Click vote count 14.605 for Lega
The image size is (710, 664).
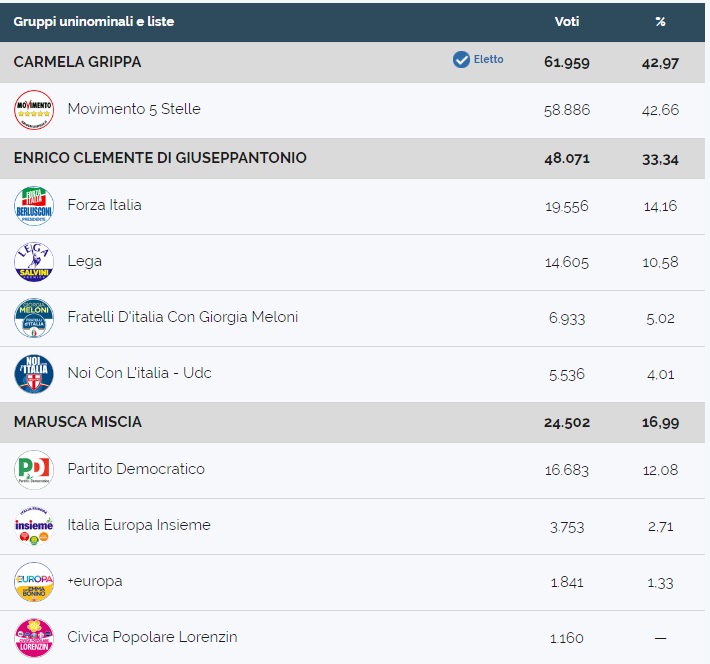tap(567, 262)
